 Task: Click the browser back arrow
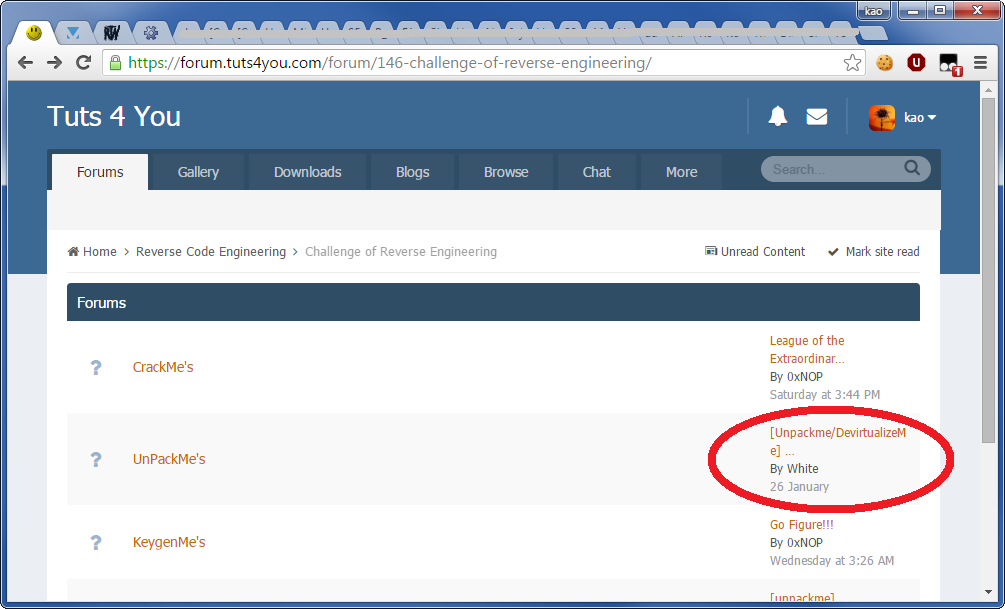26,63
